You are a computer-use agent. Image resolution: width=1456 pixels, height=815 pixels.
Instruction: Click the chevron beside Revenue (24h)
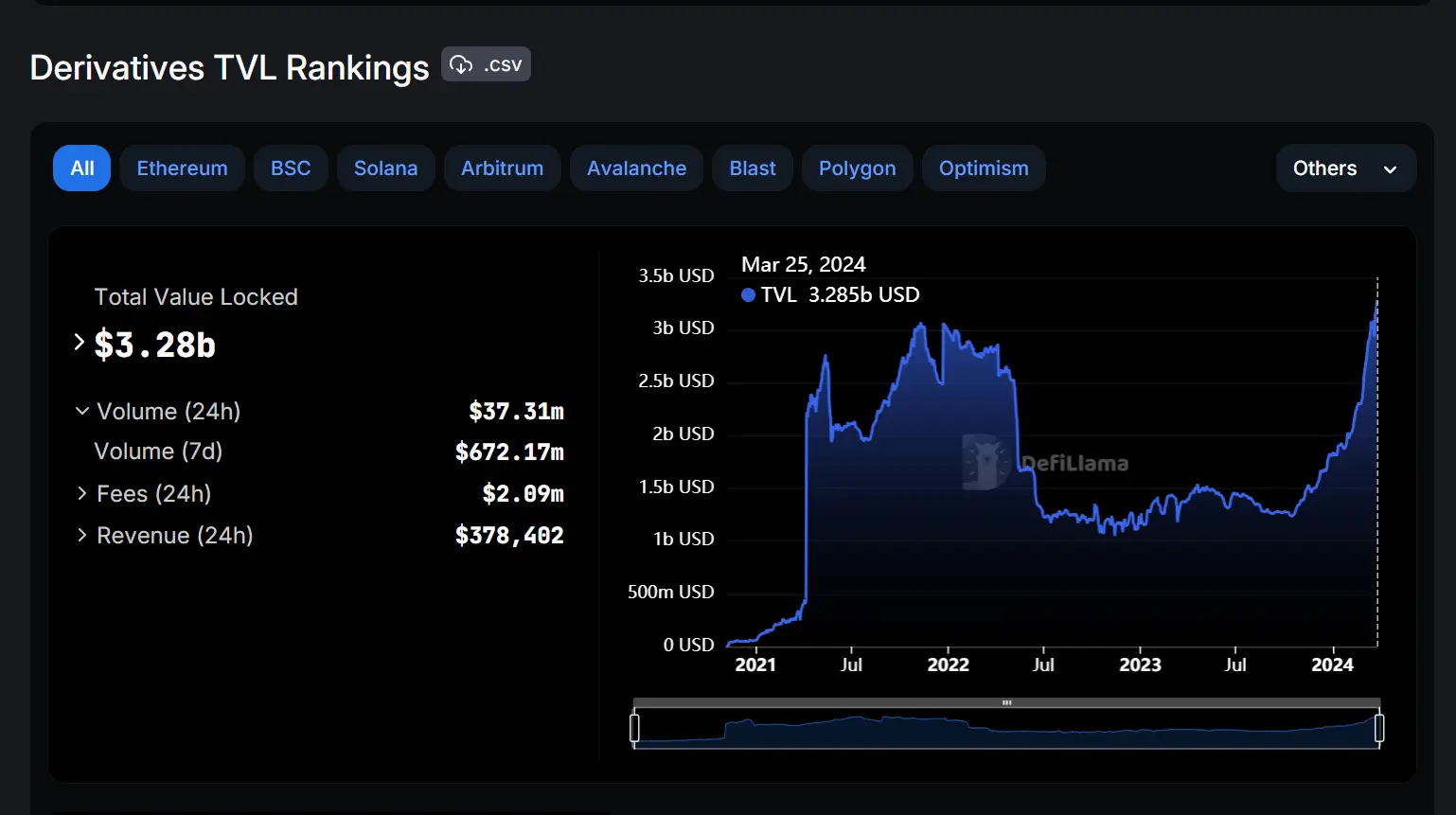[80, 535]
